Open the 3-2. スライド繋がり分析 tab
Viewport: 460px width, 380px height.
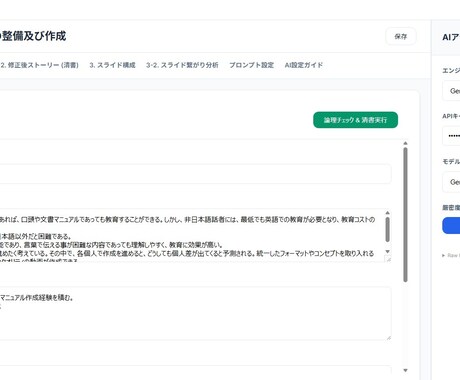point(182,65)
